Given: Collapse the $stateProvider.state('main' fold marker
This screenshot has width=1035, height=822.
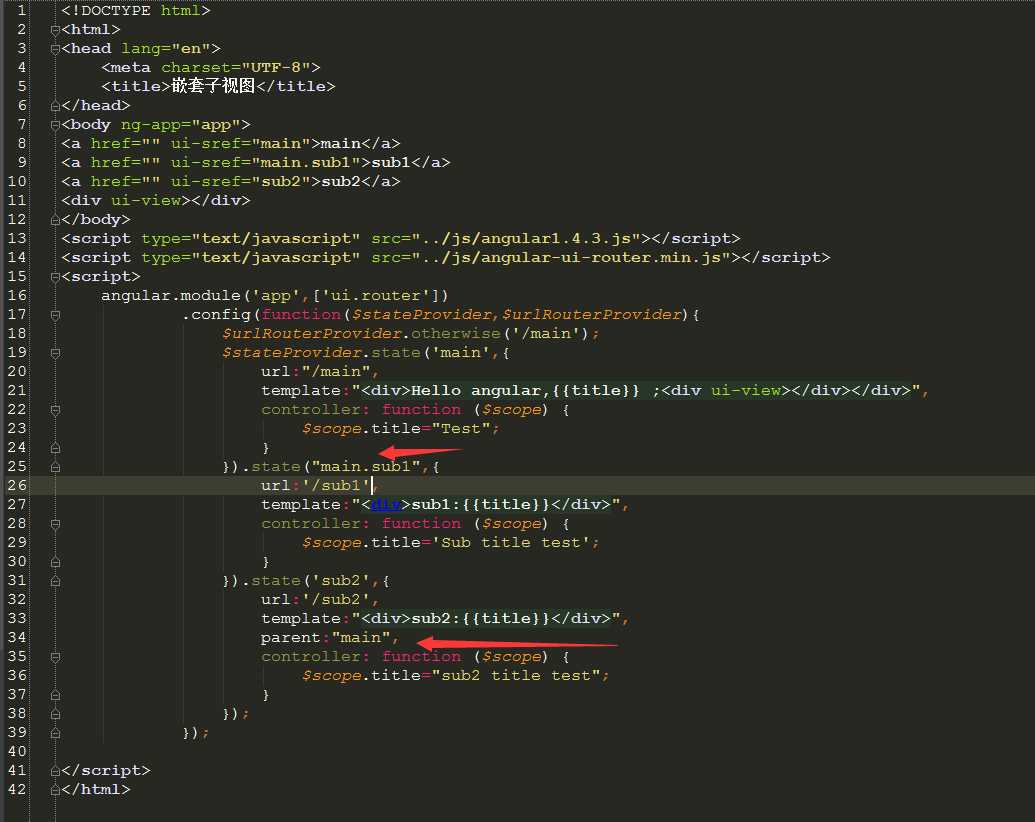Looking at the screenshot, I should 55,353.
